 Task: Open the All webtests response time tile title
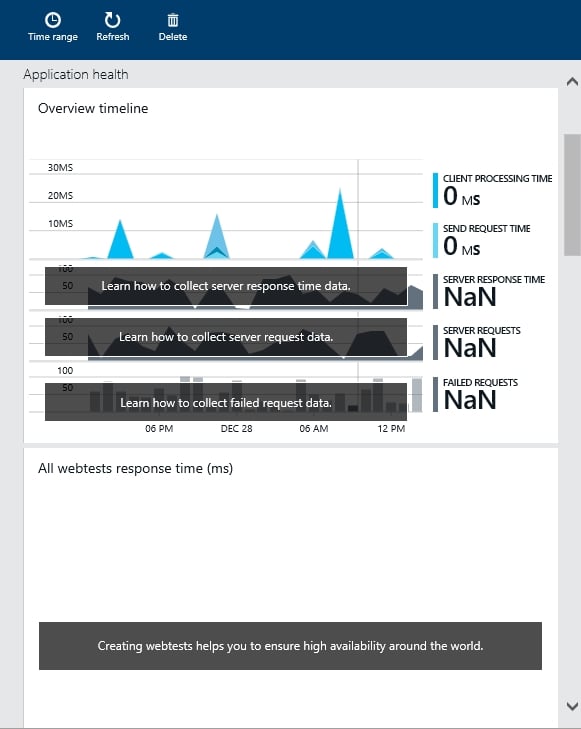click(135, 468)
